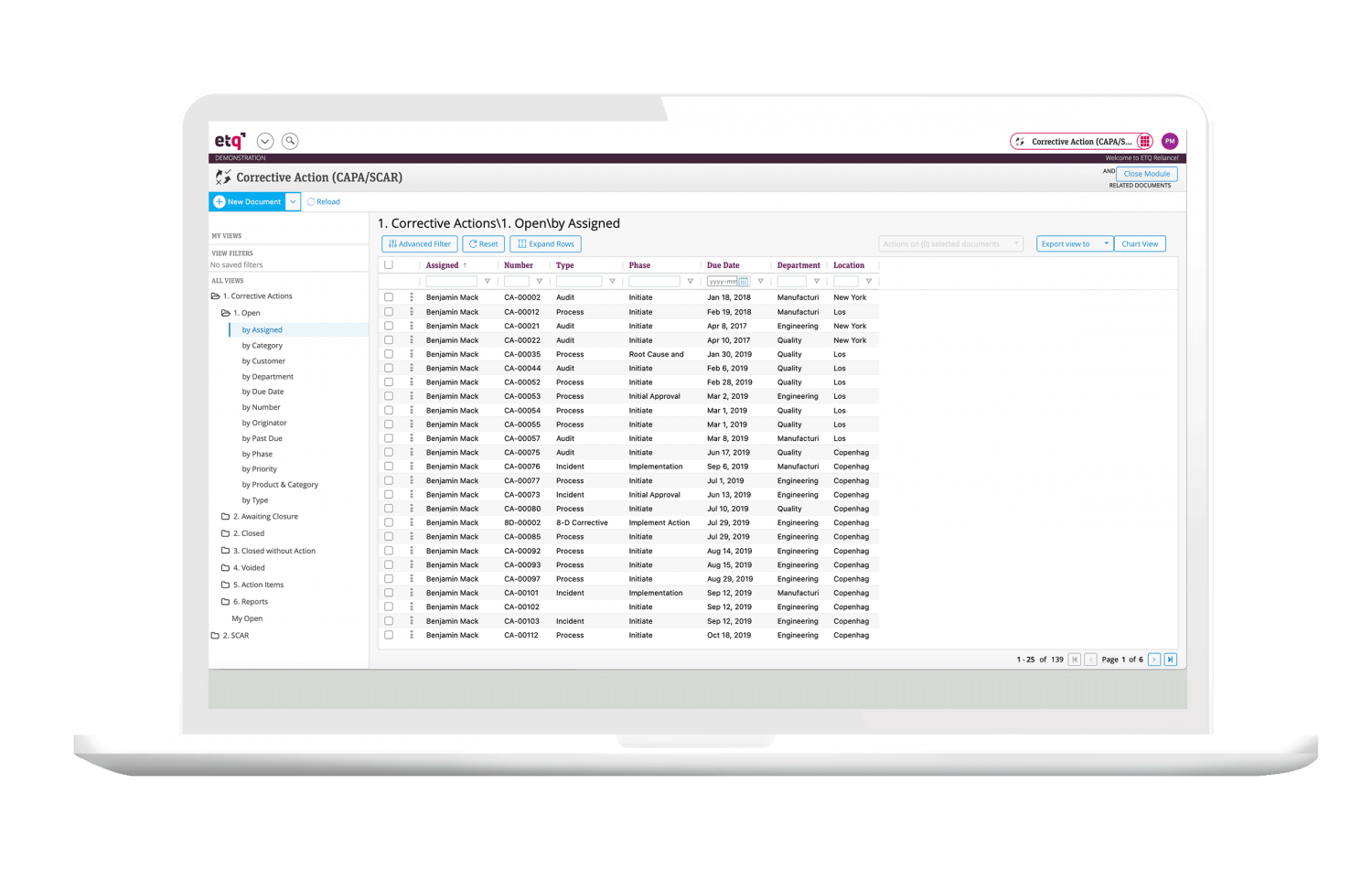Switch to Chart View

point(1140,244)
